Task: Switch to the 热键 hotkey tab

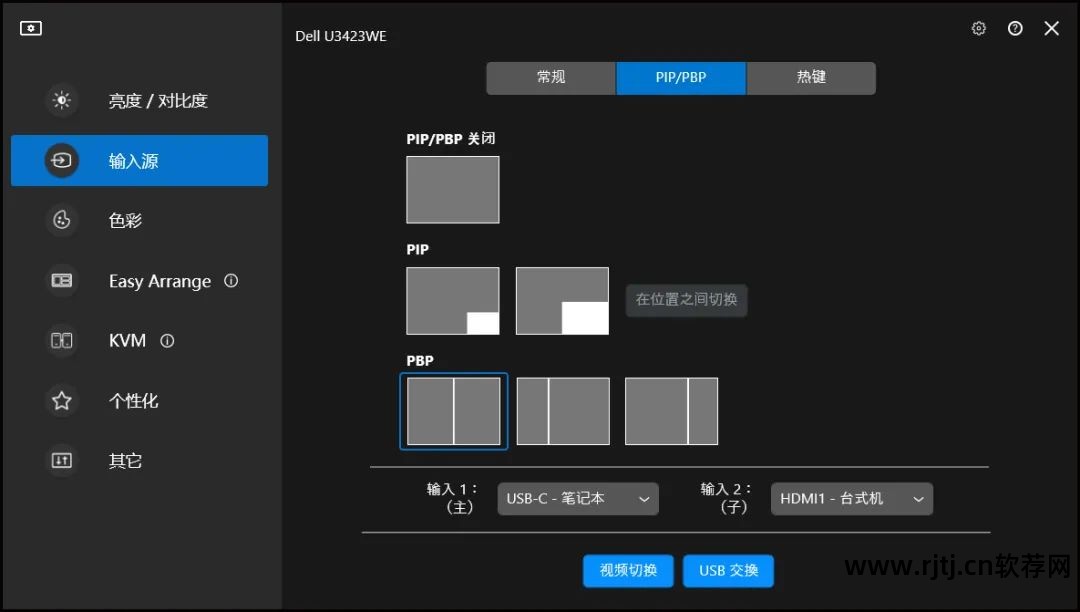Action: [x=811, y=77]
